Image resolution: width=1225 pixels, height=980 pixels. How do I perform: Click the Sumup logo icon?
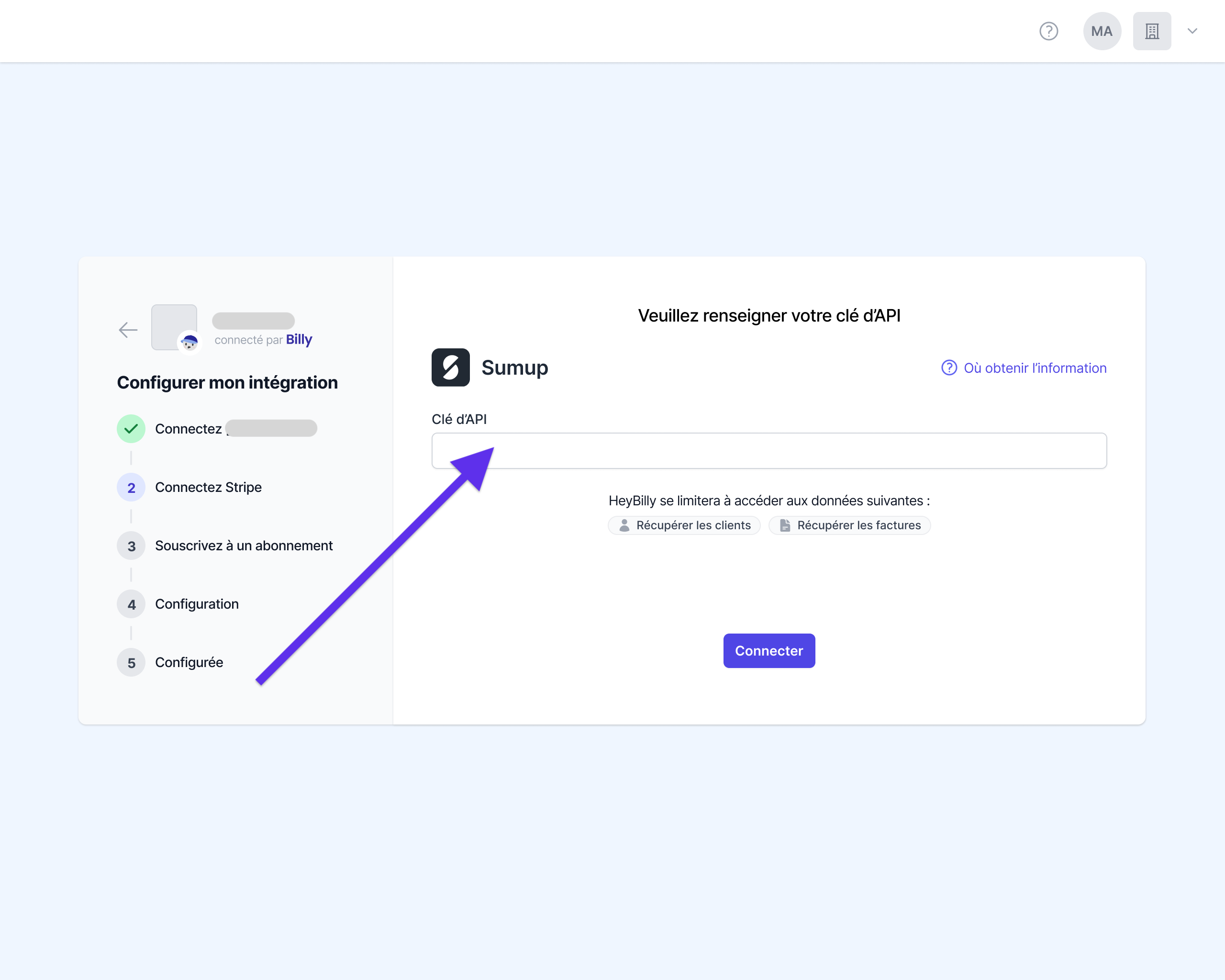451,367
